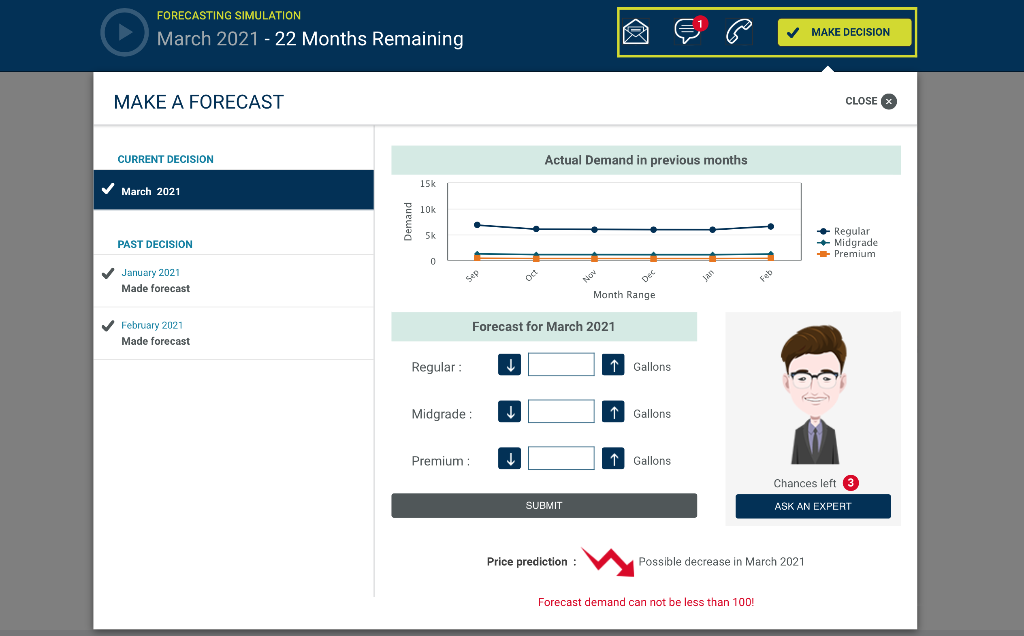The image size is (1024, 636).
Task: Increase the Midgrade gallons forecast
Action: click(613, 412)
